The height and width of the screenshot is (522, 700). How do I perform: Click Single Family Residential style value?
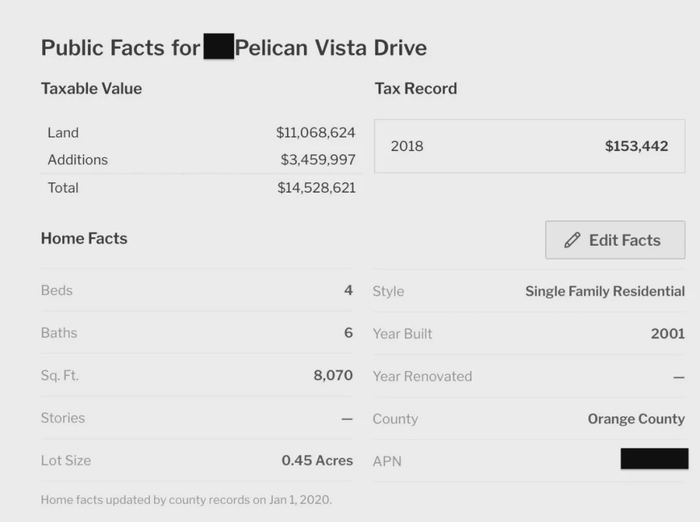(x=604, y=291)
